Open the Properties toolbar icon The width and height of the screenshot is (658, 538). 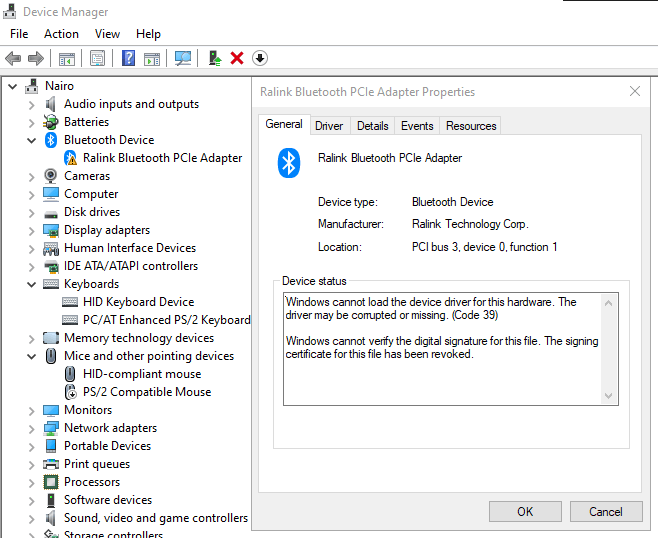click(97, 58)
